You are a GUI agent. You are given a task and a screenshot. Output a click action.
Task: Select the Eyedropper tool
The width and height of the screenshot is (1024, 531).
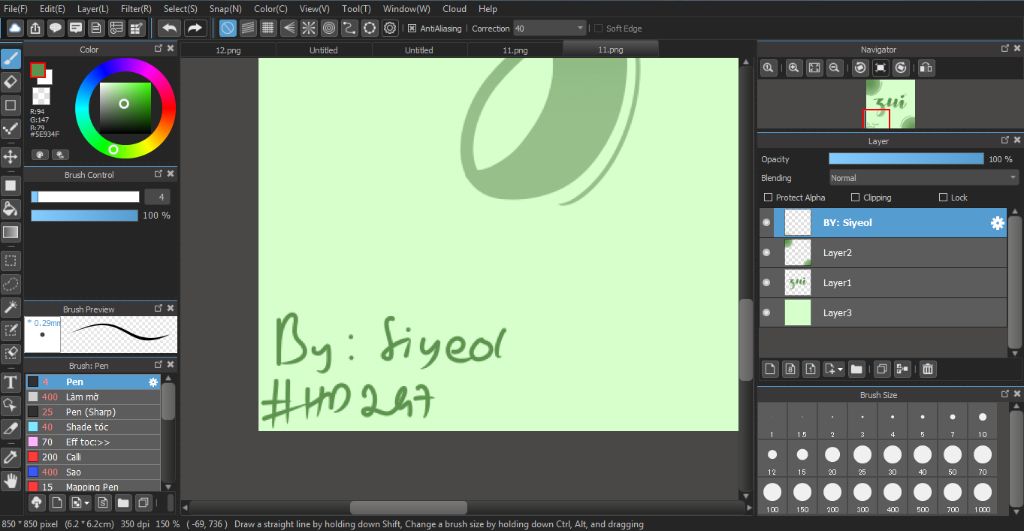tap(10, 457)
